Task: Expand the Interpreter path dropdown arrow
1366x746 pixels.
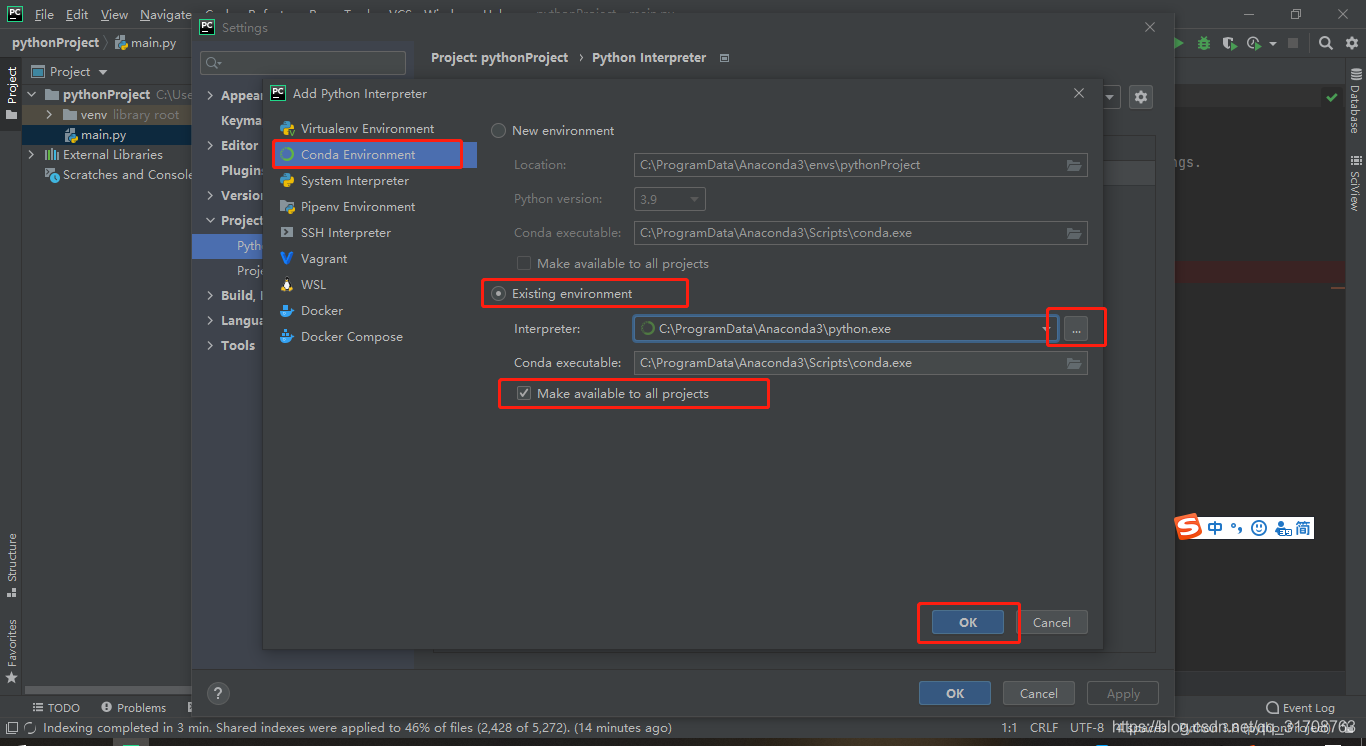Action: 1046,329
